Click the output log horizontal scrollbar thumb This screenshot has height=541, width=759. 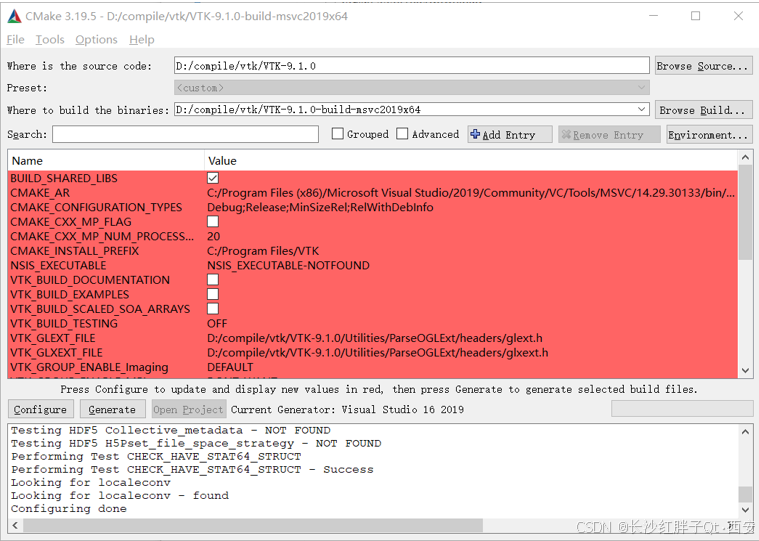(253, 525)
